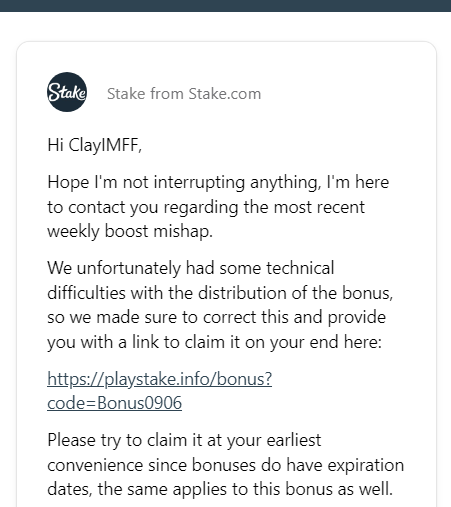451x507 pixels.
Task: Open the sender name Stake from Stake.com
Action: [184, 94]
